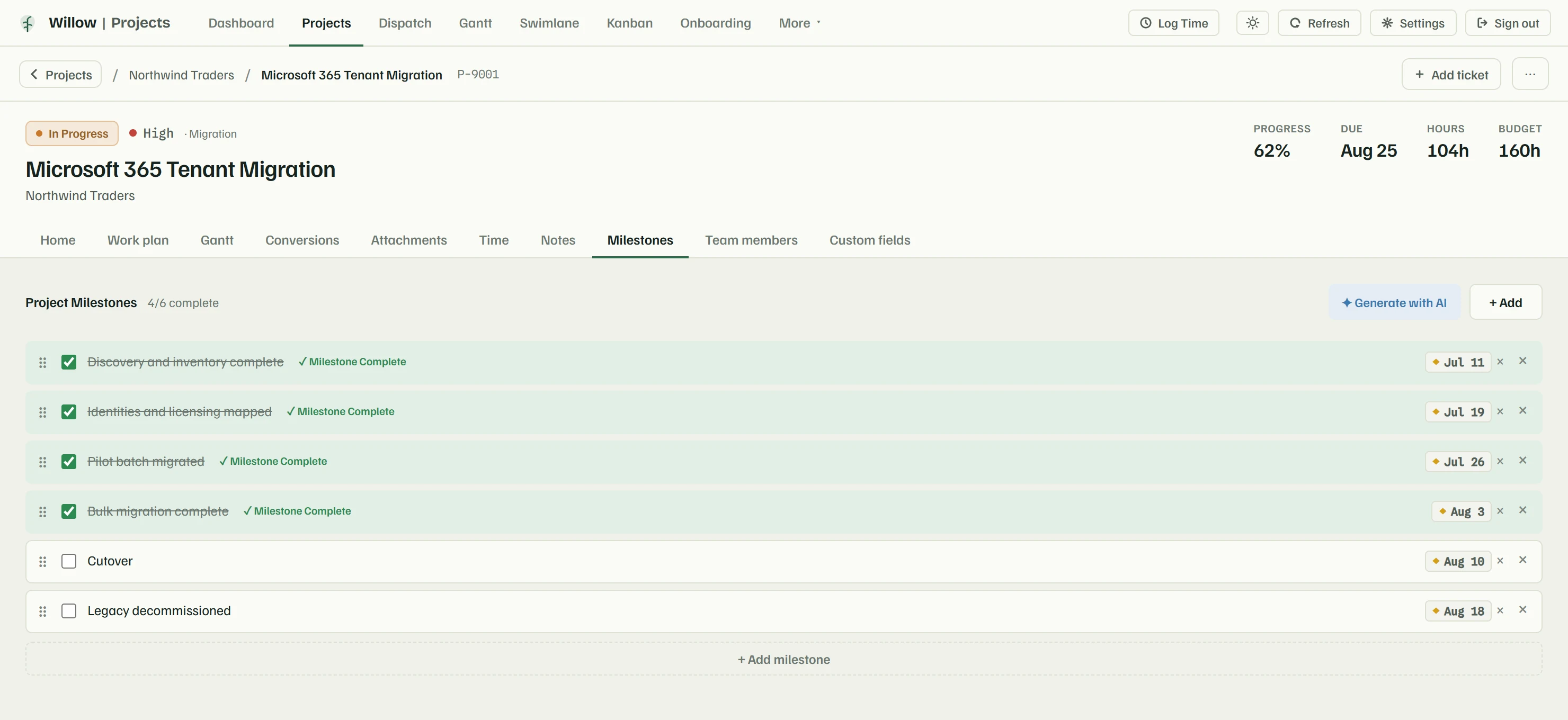Click the + Add milestones button

click(x=1505, y=302)
